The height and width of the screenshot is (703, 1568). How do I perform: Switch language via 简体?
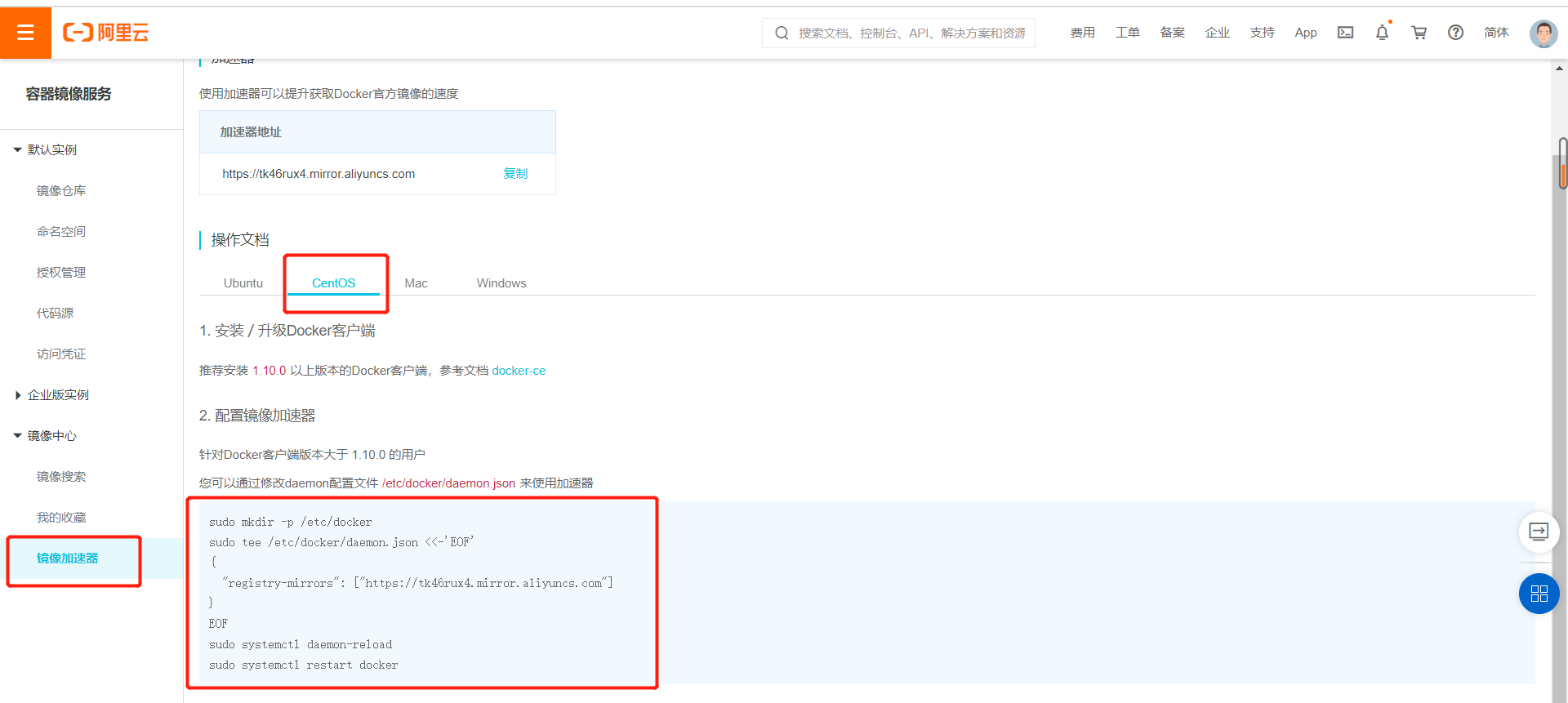click(1496, 33)
